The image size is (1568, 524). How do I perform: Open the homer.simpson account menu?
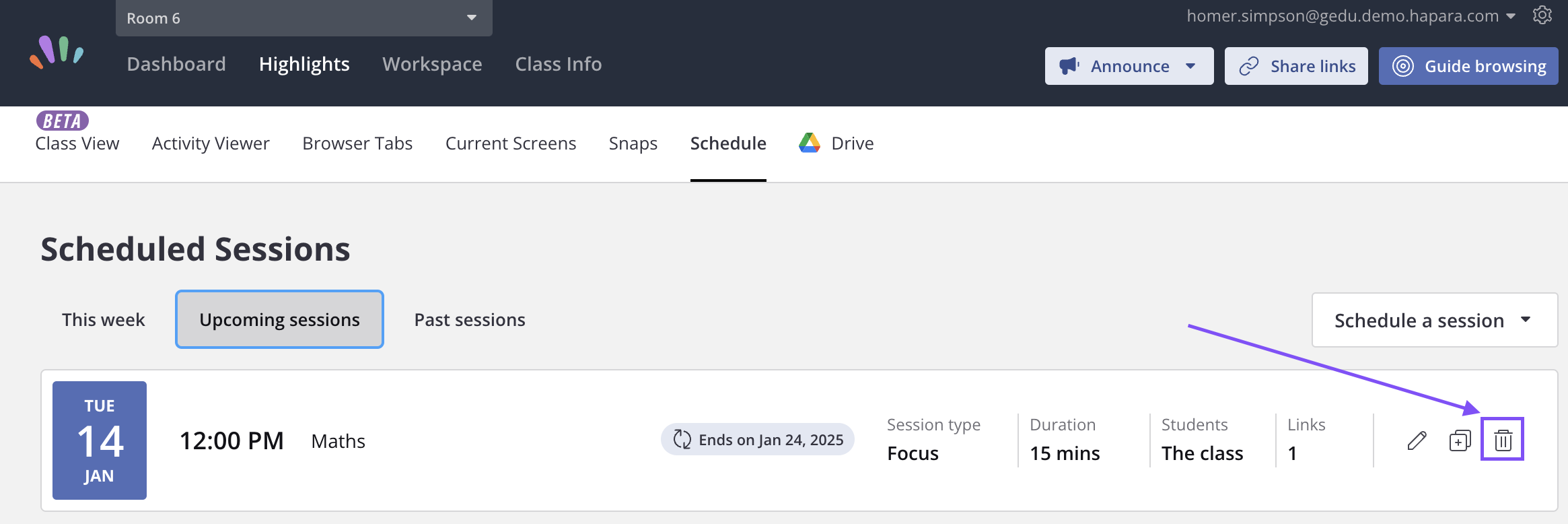[1351, 15]
